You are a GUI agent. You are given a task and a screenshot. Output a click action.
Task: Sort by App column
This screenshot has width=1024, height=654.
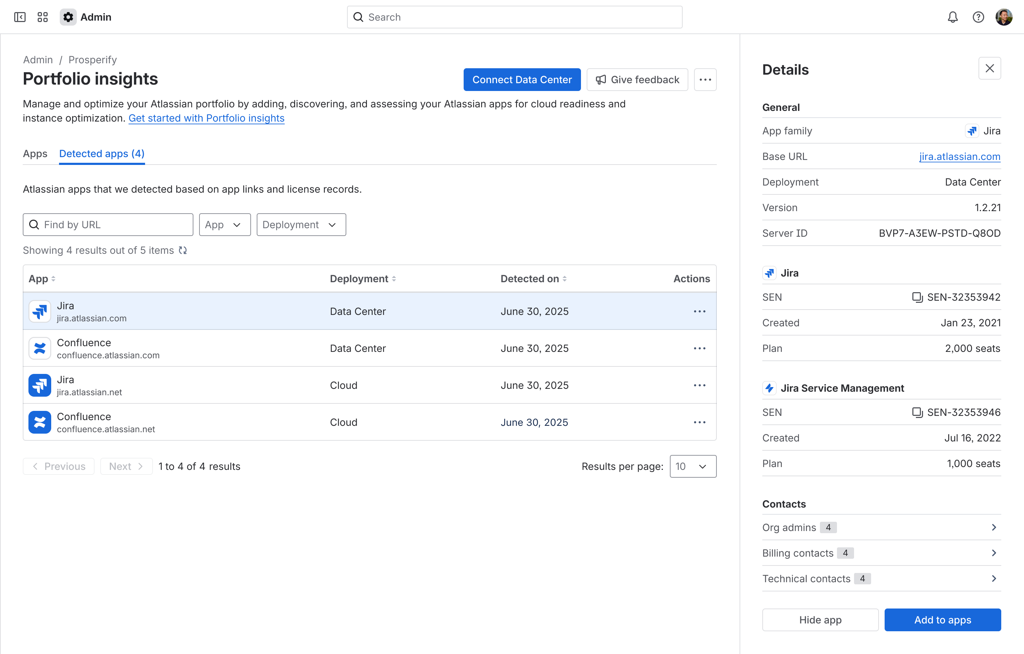[42, 279]
